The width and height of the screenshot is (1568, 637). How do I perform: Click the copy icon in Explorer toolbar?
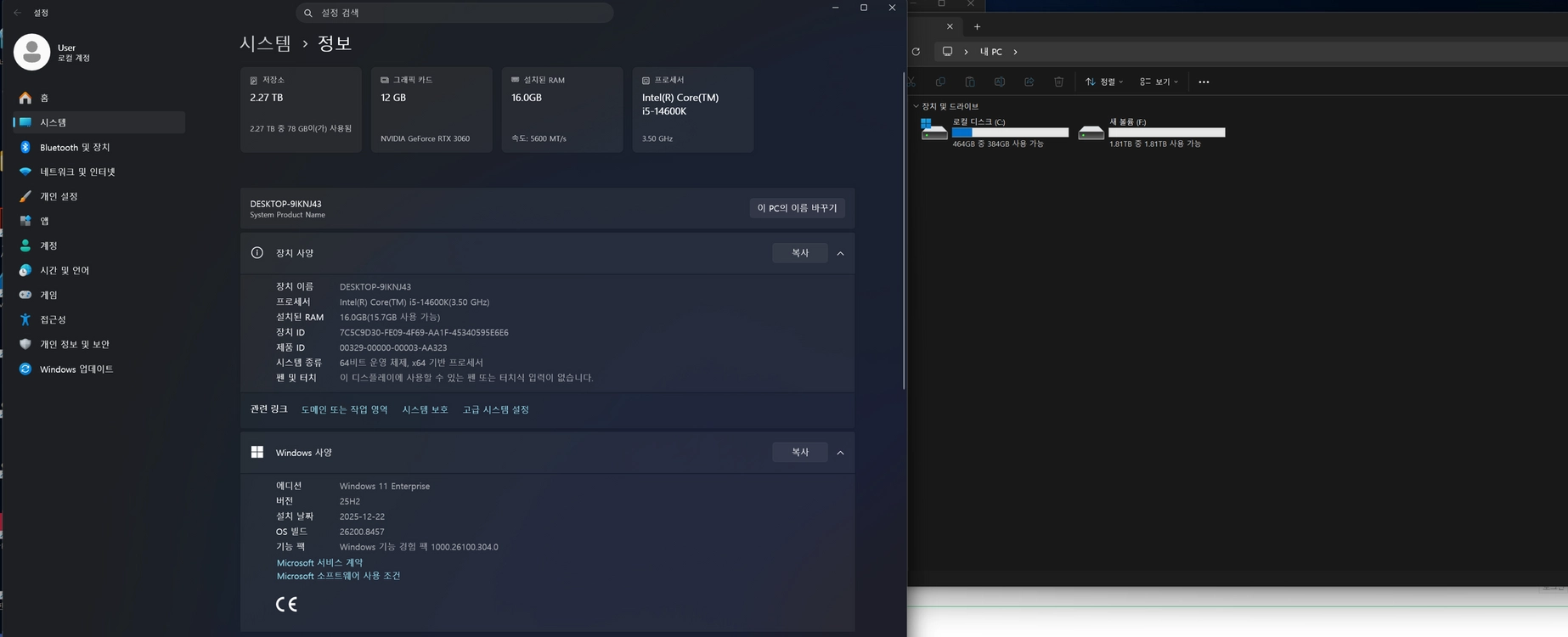tap(940, 82)
